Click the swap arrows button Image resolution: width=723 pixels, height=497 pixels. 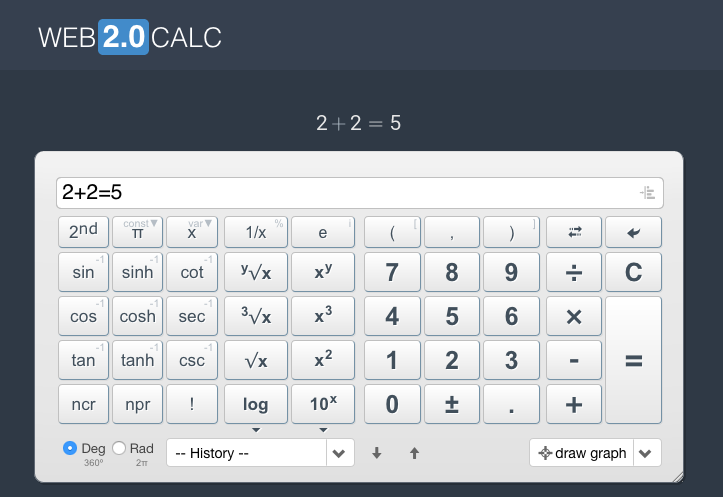pyautogui.click(x=574, y=232)
